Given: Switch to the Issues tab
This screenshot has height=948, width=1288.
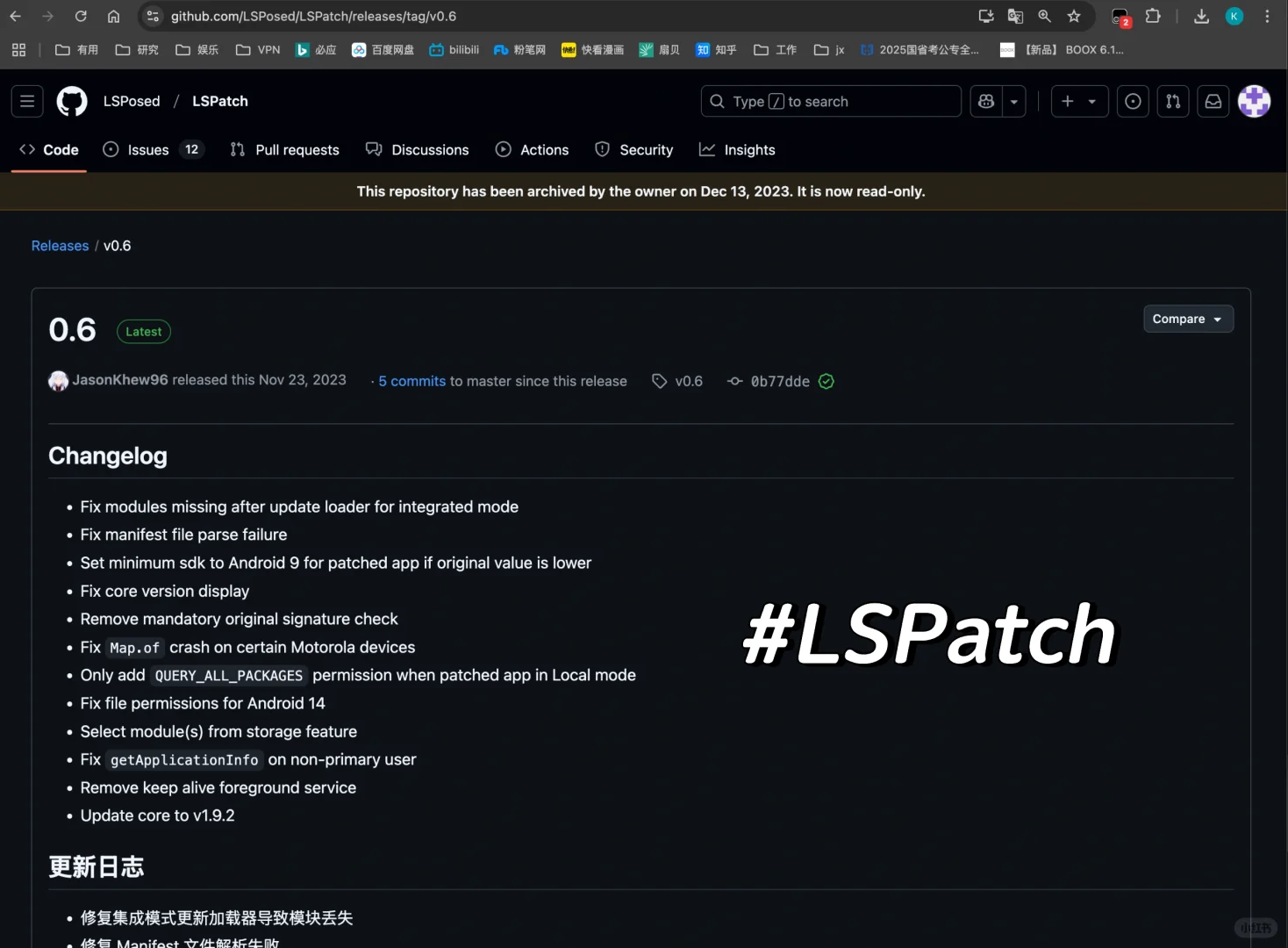Looking at the screenshot, I should [x=153, y=150].
